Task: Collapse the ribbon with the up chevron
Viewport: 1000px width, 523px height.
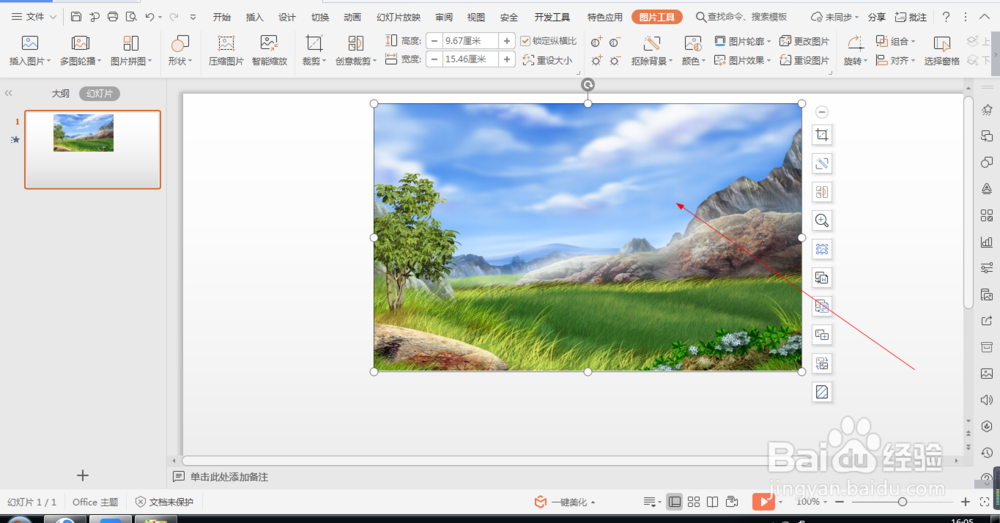Action: coord(985,17)
